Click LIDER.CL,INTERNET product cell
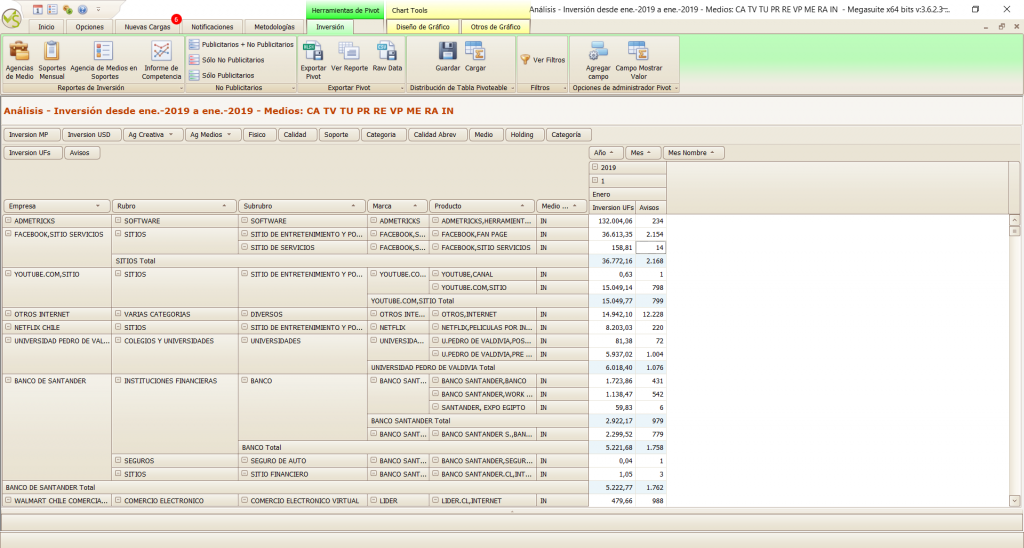The height and width of the screenshot is (548, 1024). click(482, 501)
